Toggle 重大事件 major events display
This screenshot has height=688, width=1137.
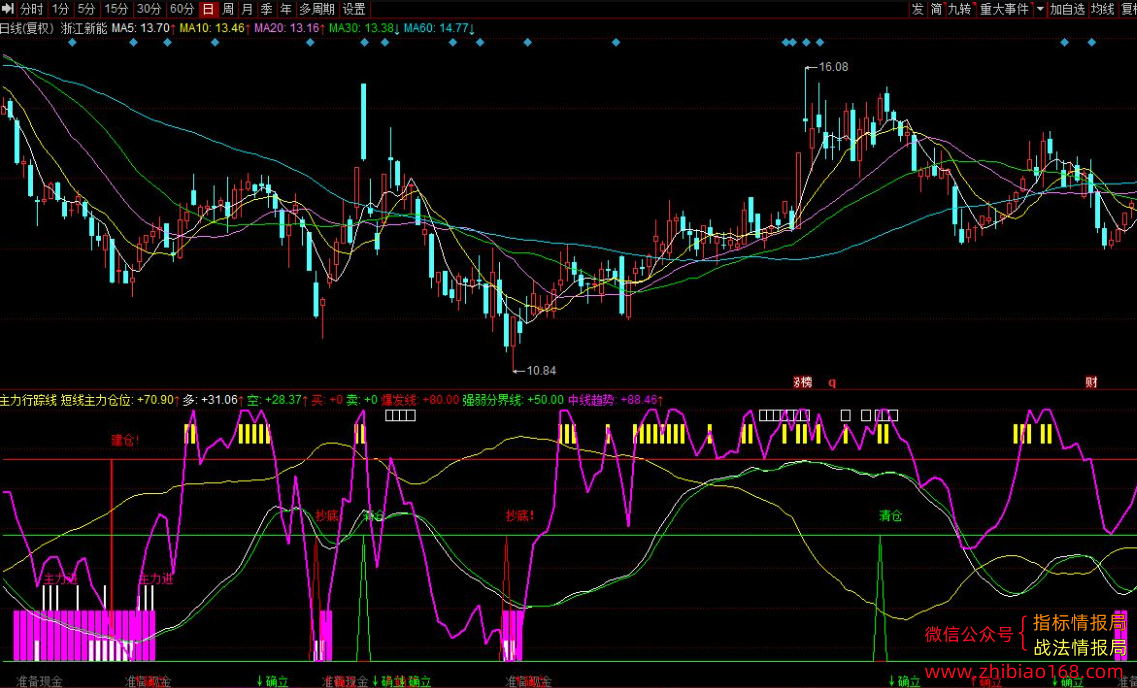tap(1004, 9)
